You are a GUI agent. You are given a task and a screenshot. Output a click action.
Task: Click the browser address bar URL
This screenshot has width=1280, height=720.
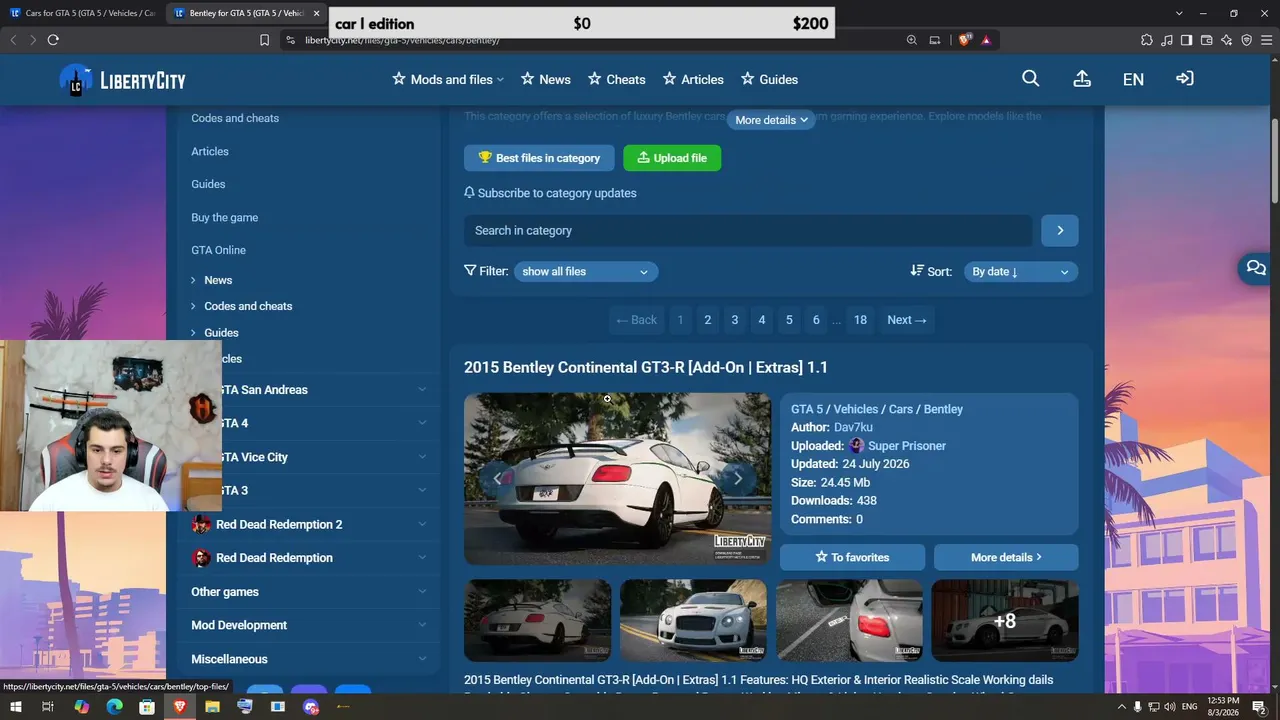[x=402, y=40]
